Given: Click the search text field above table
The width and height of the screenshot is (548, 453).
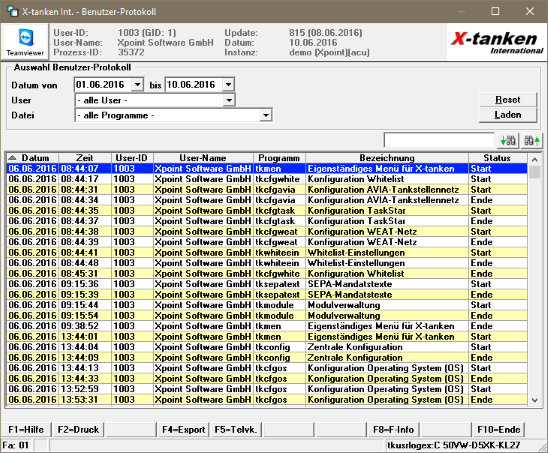Looking at the screenshot, I should 439,140.
